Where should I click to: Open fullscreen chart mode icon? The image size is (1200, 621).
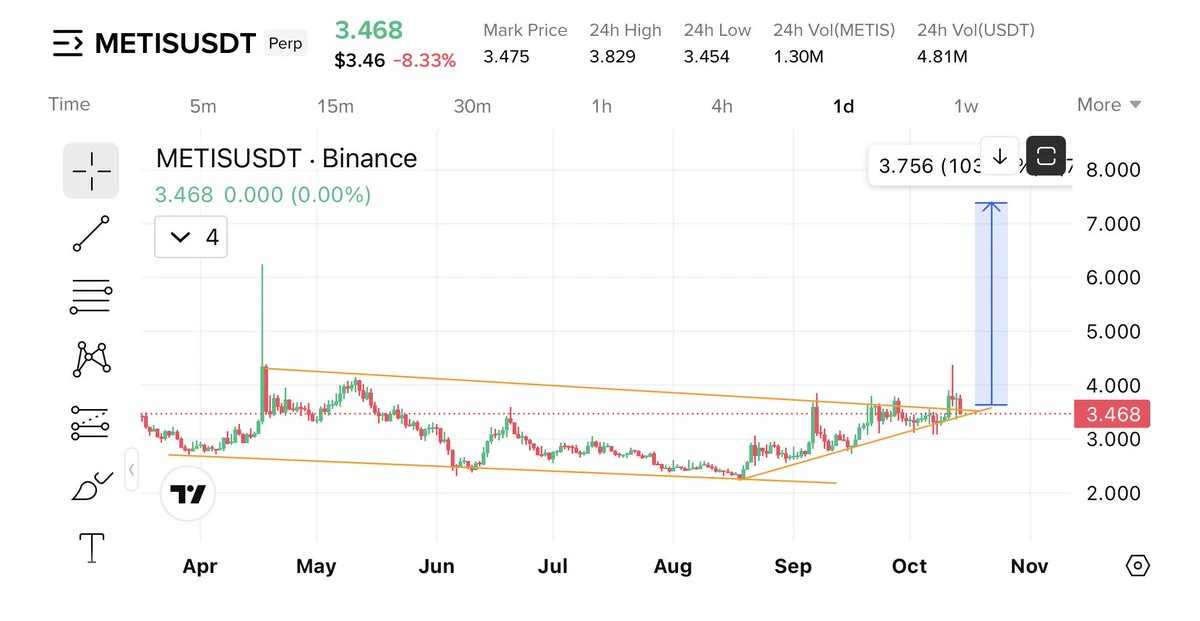point(1046,156)
